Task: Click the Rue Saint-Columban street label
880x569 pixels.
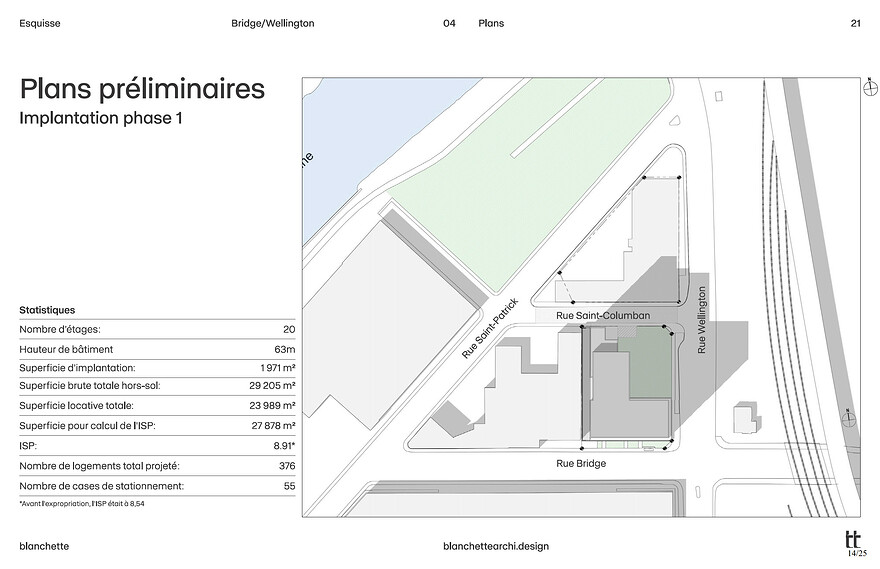Action: point(603,315)
